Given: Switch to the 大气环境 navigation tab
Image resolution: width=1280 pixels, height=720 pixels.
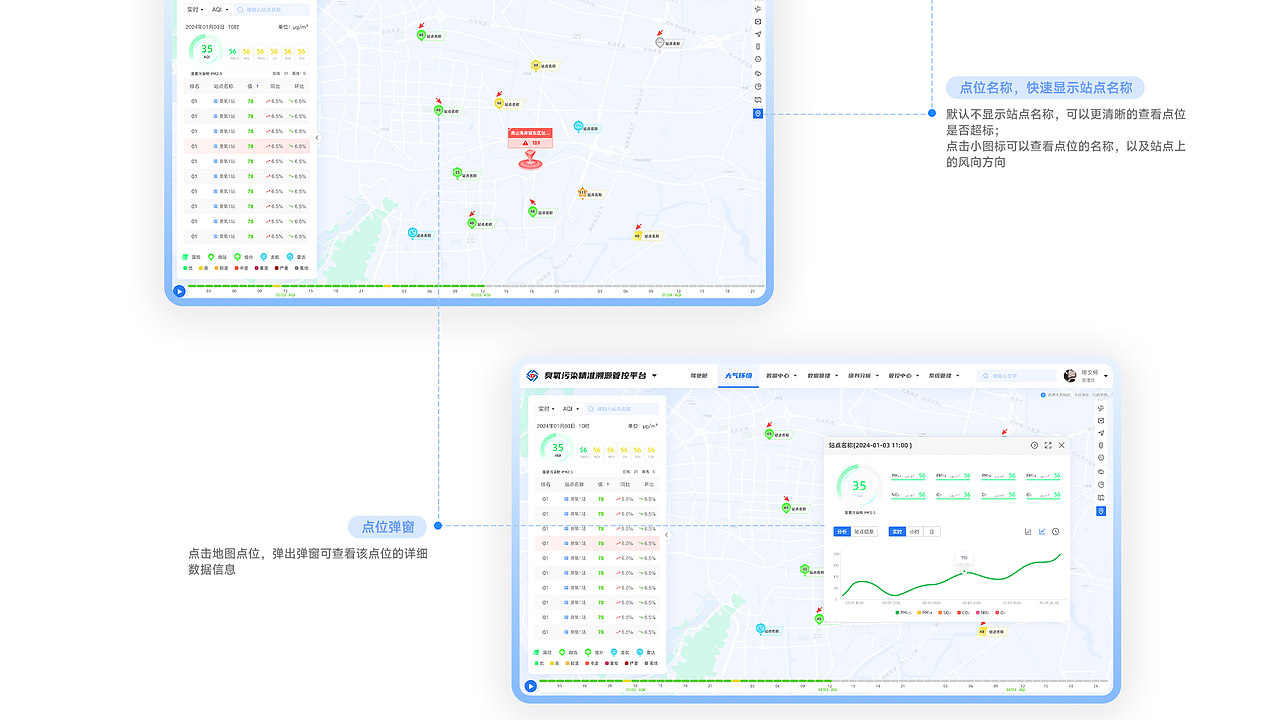Looking at the screenshot, I should [x=738, y=375].
